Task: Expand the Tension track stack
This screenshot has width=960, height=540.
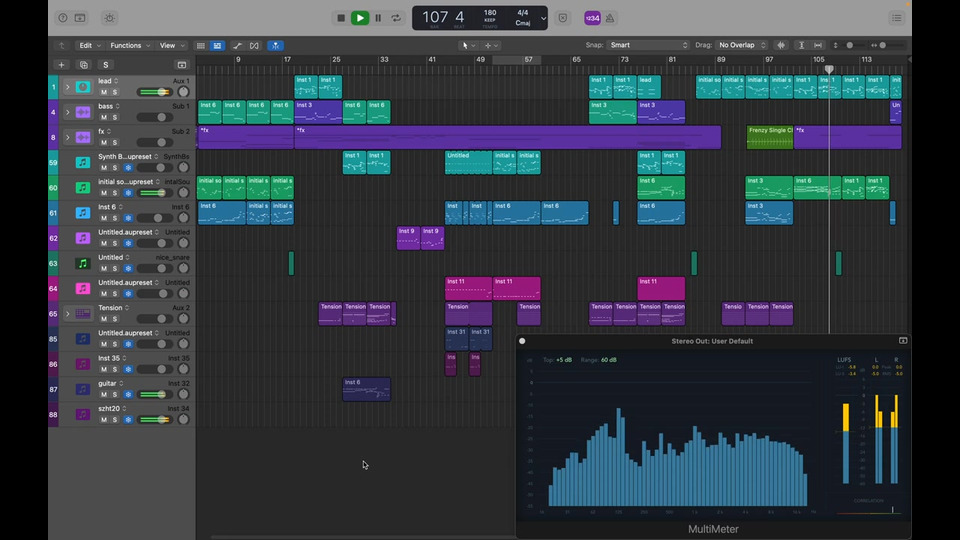Action: pos(67,313)
